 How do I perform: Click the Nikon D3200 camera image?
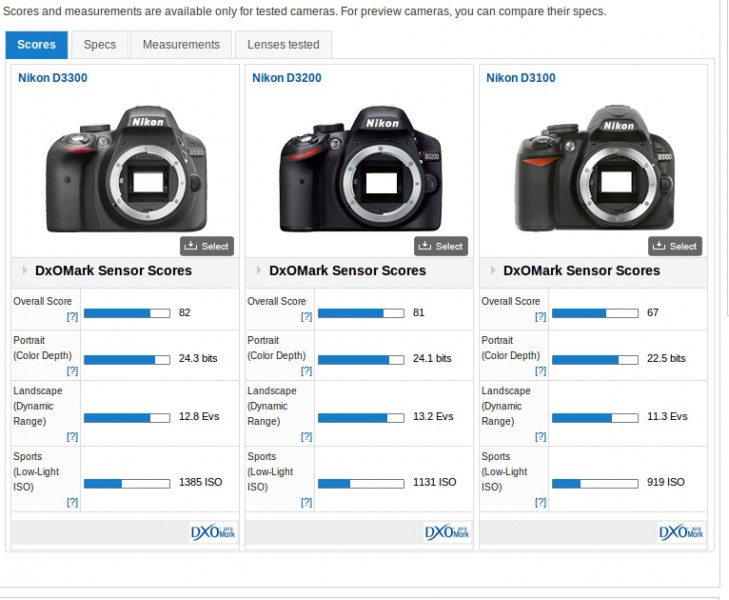coord(360,169)
